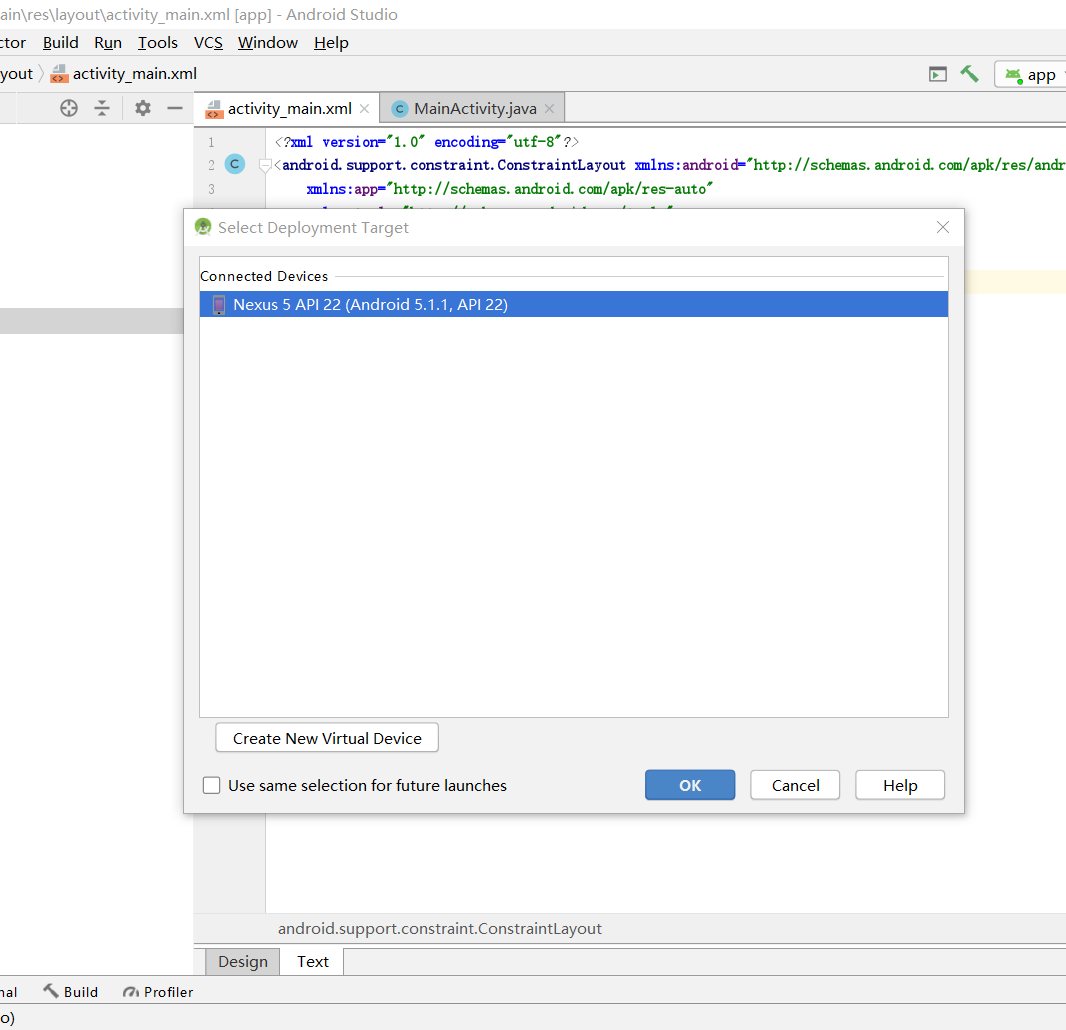
Task: Close the MainActivity.java tab
Action: click(549, 109)
